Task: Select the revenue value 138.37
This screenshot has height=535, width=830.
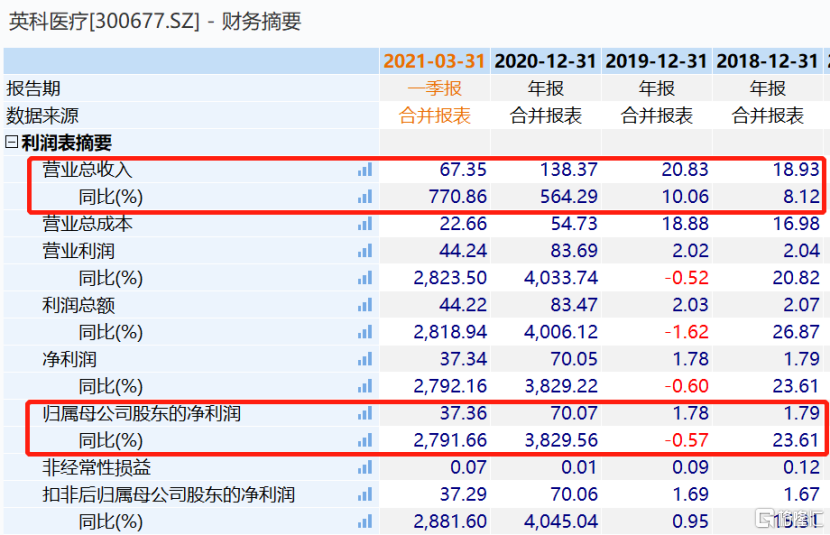Action: click(569, 170)
